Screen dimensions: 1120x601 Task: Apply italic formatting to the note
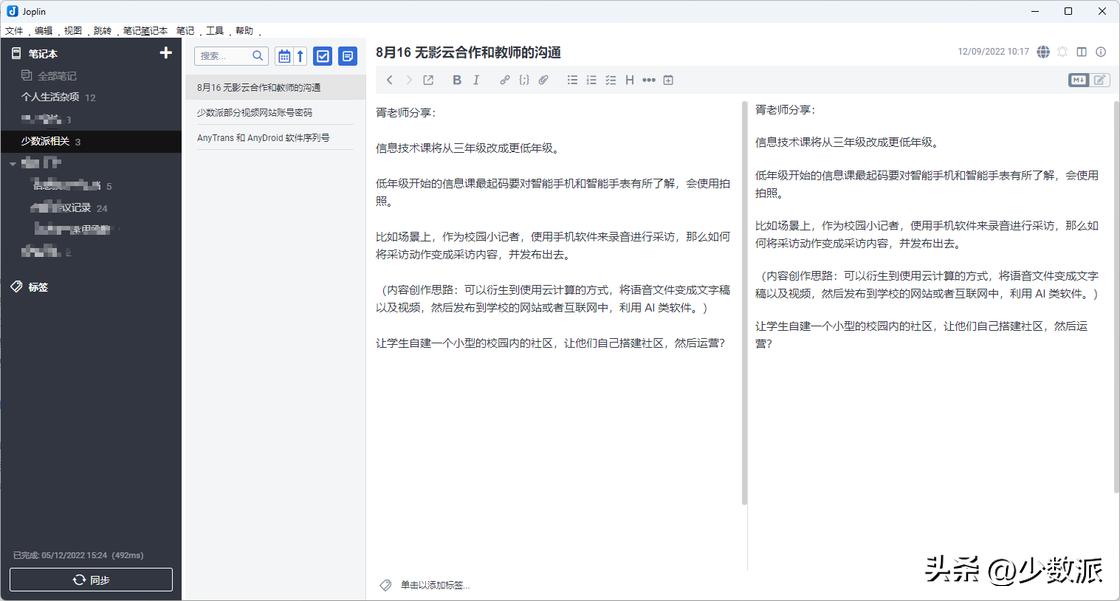pyautogui.click(x=477, y=80)
